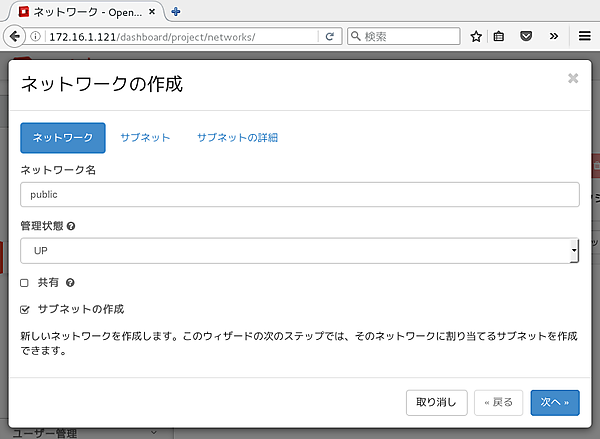
Task: Expand the ユーザー管理 sidebar section
Action: pyautogui.click(x=85, y=433)
